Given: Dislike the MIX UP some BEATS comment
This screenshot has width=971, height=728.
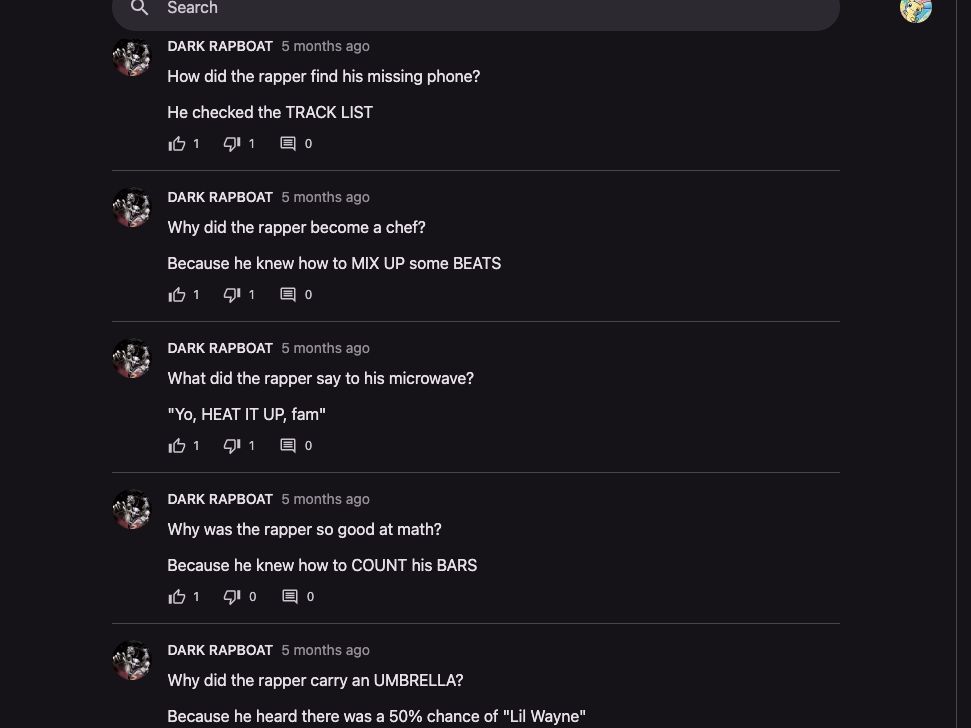Looking at the screenshot, I should pos(232,295).
